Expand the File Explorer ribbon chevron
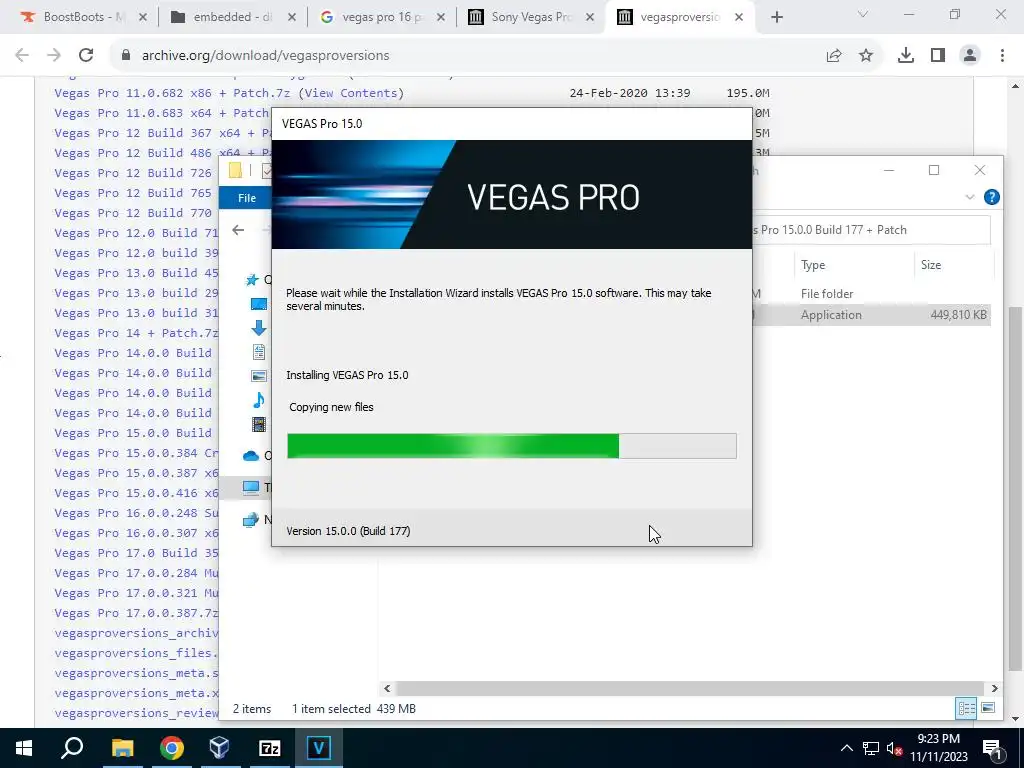1024x768 pixels. 970,197
